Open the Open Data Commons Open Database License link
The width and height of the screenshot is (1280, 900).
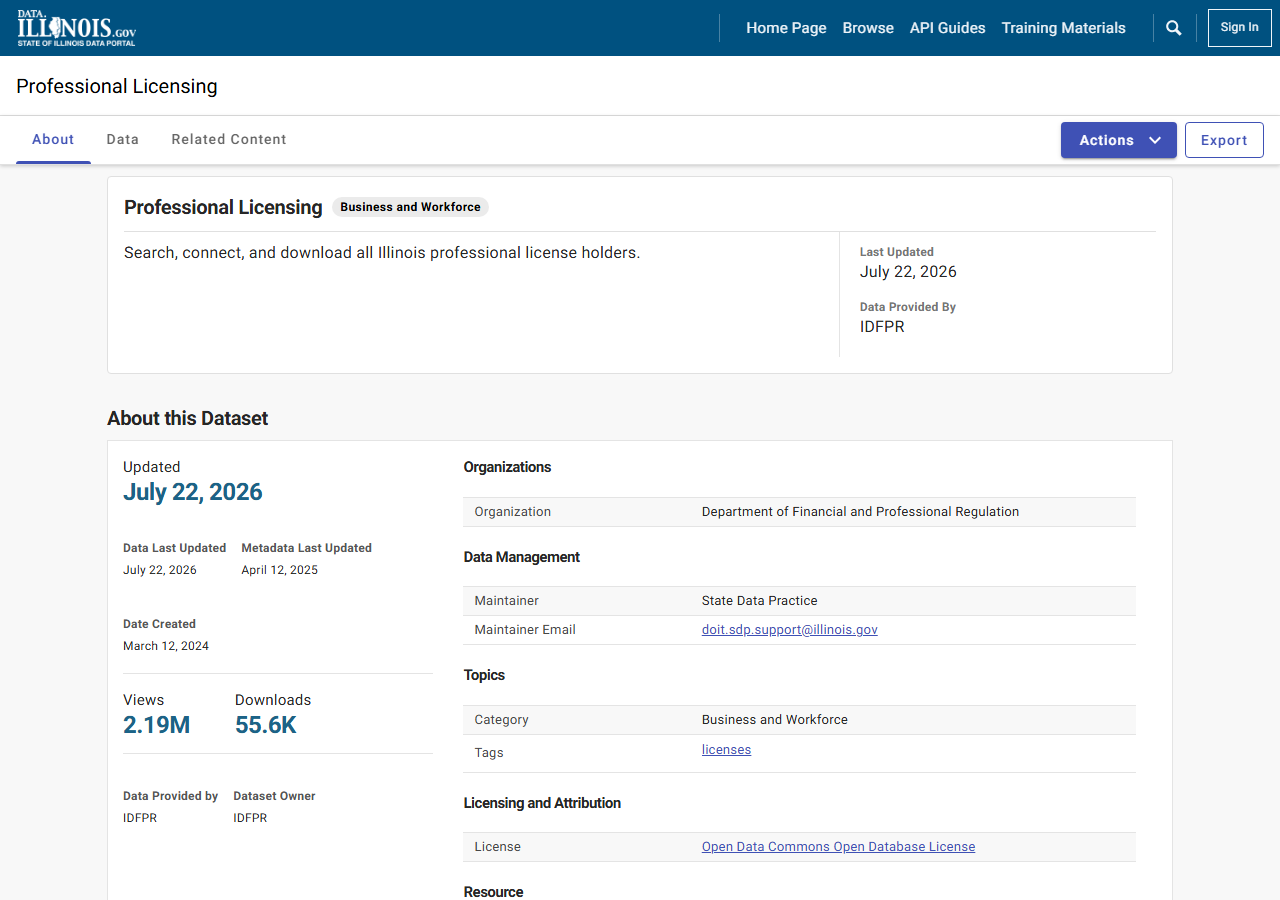tap(838, 847)
